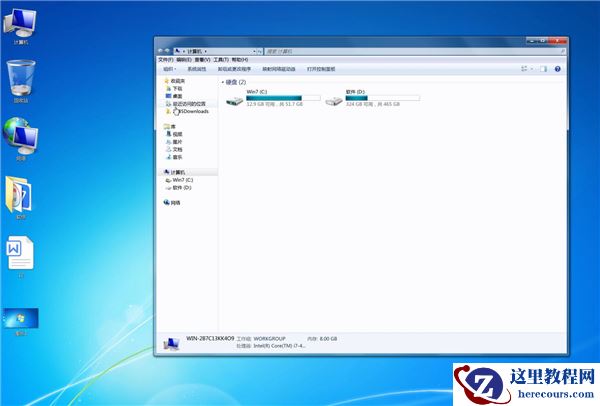
Task: Open the 文件(F) menu
Action: click(x=166, y=60)
